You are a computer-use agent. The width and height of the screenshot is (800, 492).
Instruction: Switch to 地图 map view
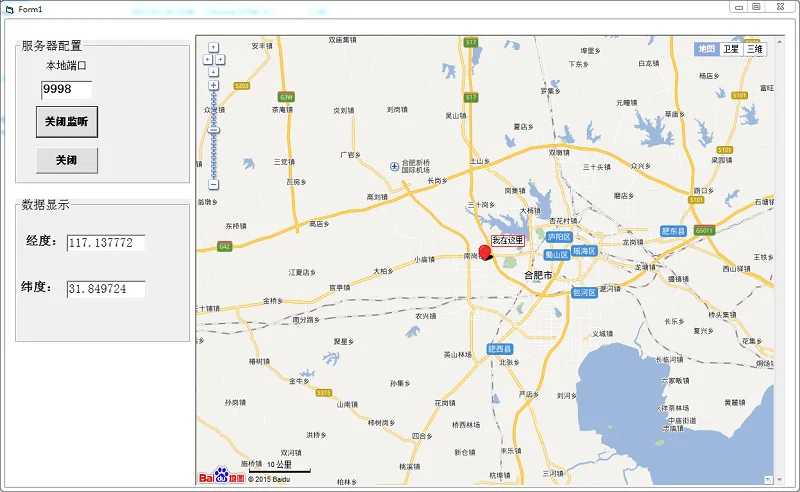point(707,49)
